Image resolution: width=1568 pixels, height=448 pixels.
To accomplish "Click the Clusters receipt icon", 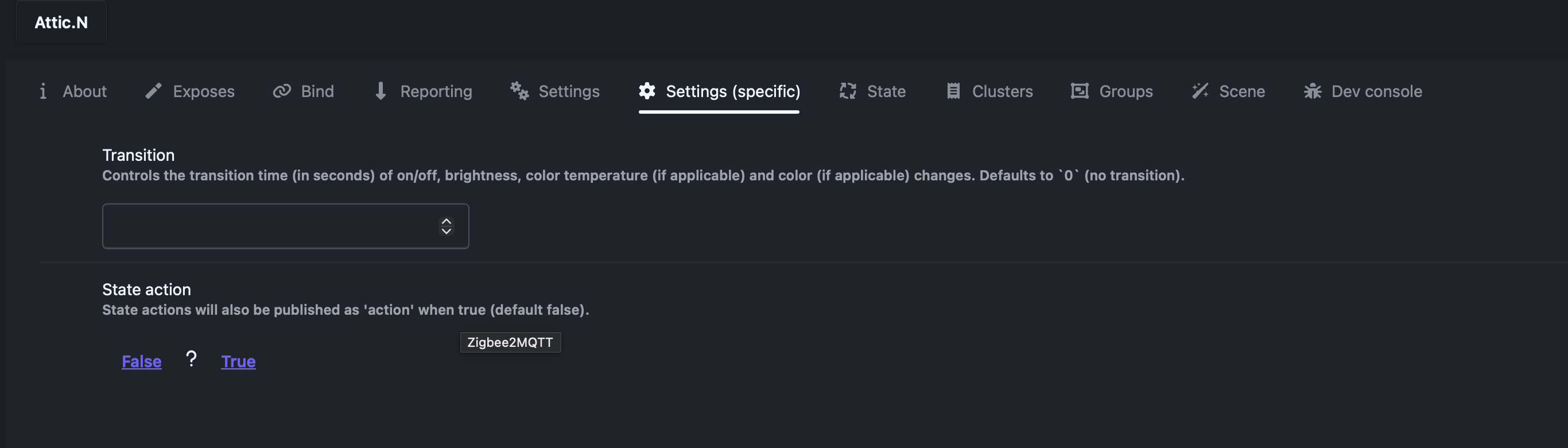I will coord(953,91).
